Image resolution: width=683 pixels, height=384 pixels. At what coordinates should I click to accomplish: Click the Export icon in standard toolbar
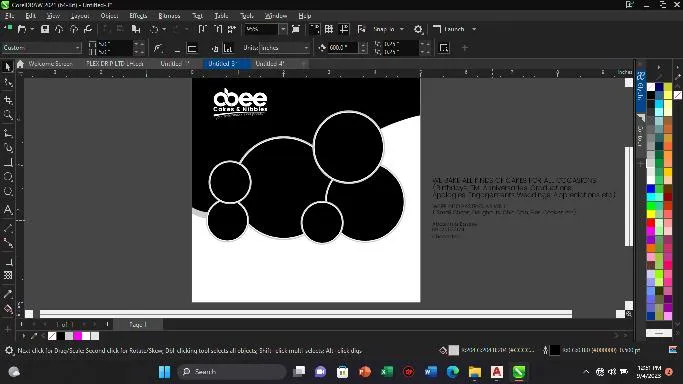(x=218, y=29)
